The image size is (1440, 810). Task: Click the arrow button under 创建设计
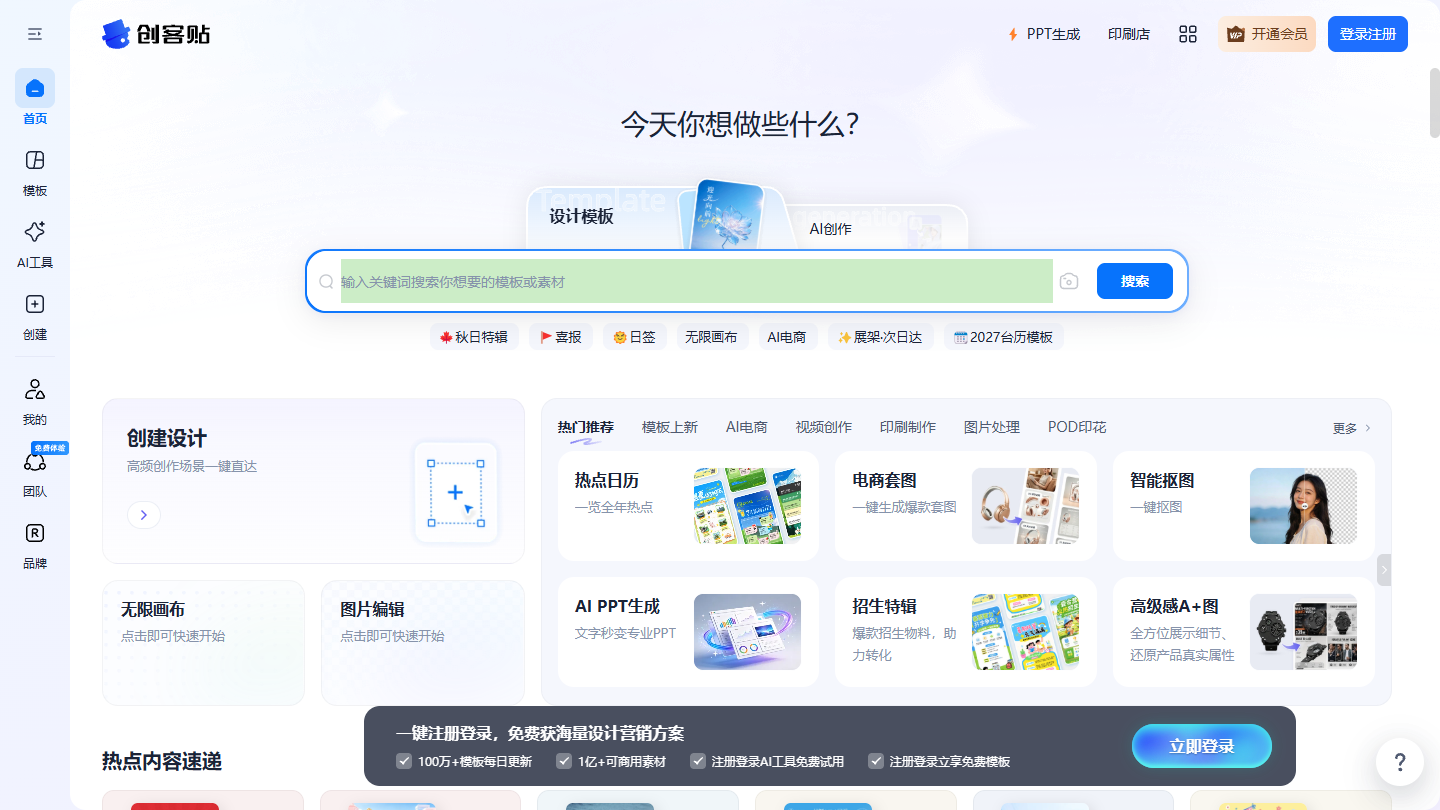[144, 515]
